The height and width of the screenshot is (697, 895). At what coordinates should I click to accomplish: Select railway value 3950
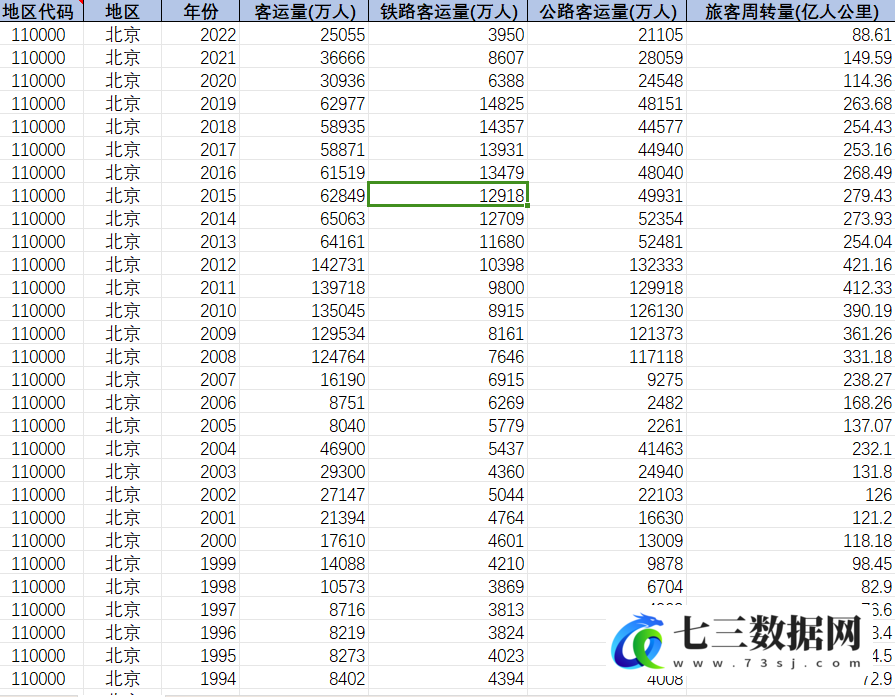pos(448,34)
